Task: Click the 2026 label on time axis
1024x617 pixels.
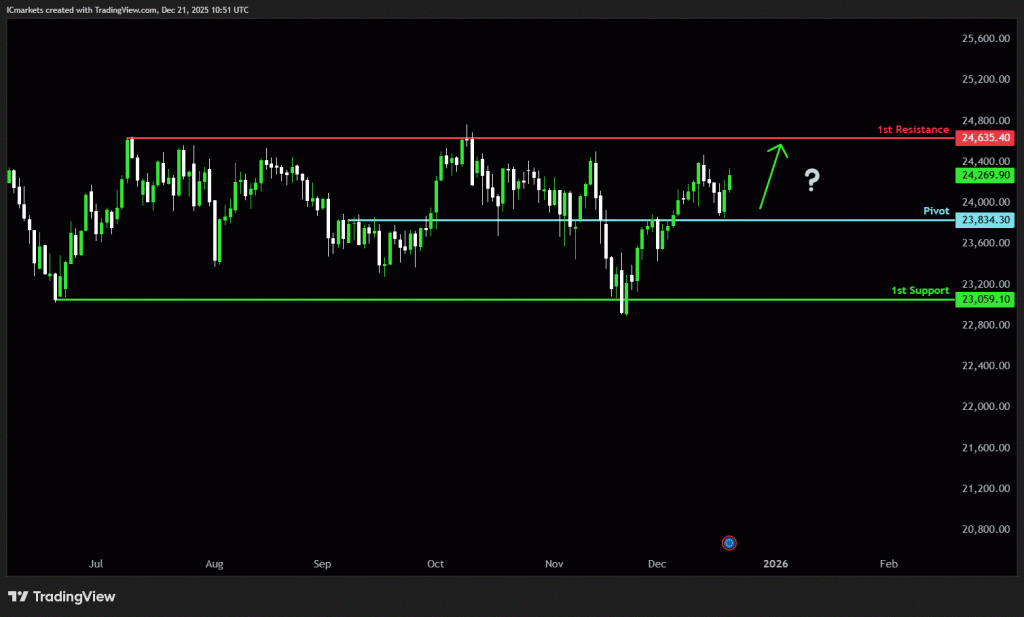Action: [x=775, y=564]
